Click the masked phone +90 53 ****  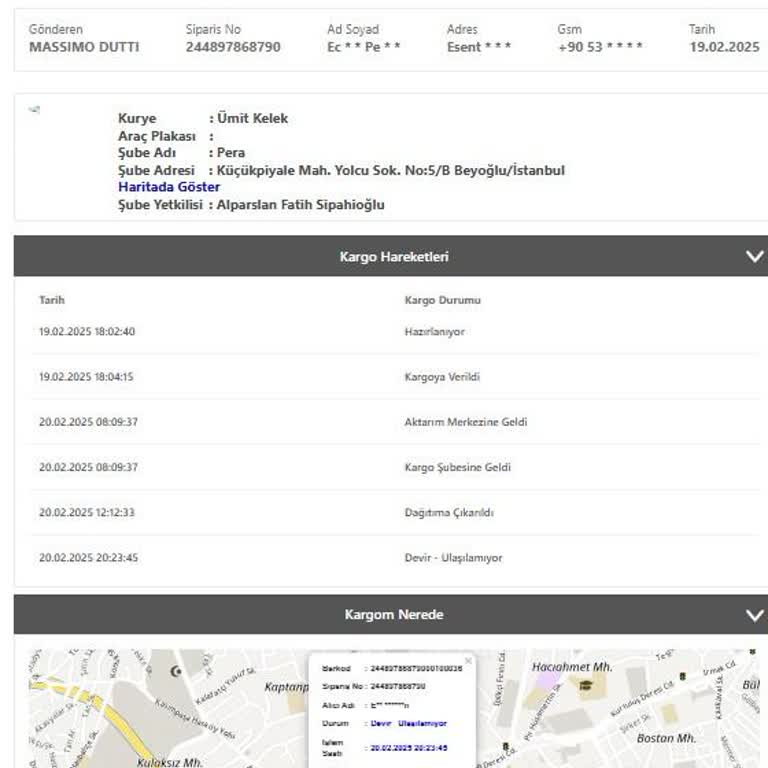pyautogui.click(x=600, y=47)
